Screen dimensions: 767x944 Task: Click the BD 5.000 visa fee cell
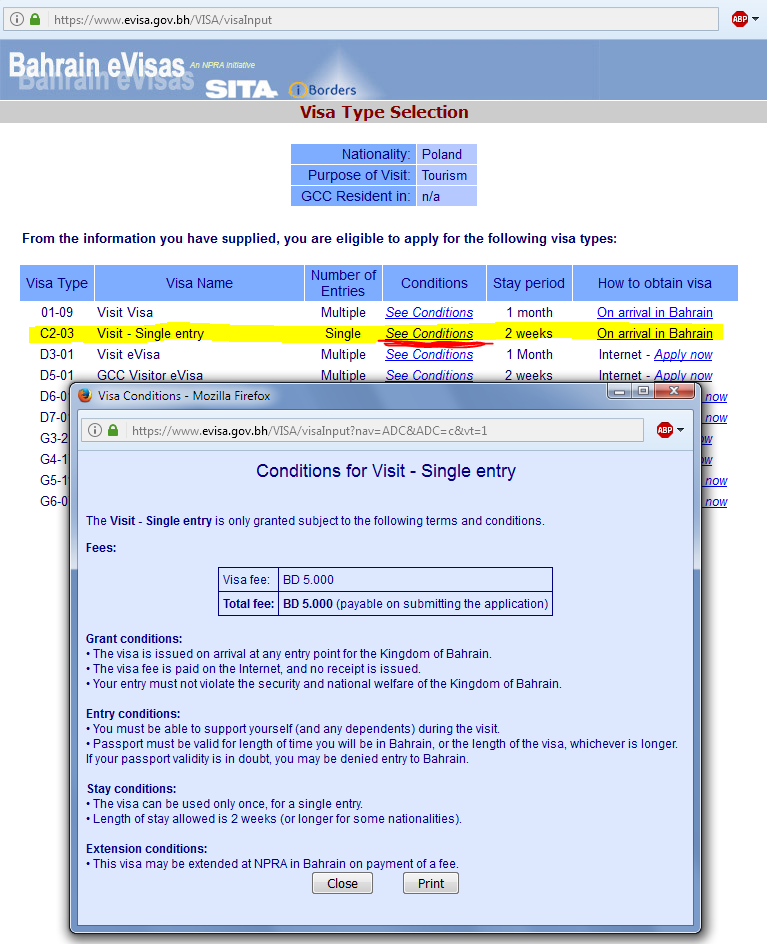415,580
